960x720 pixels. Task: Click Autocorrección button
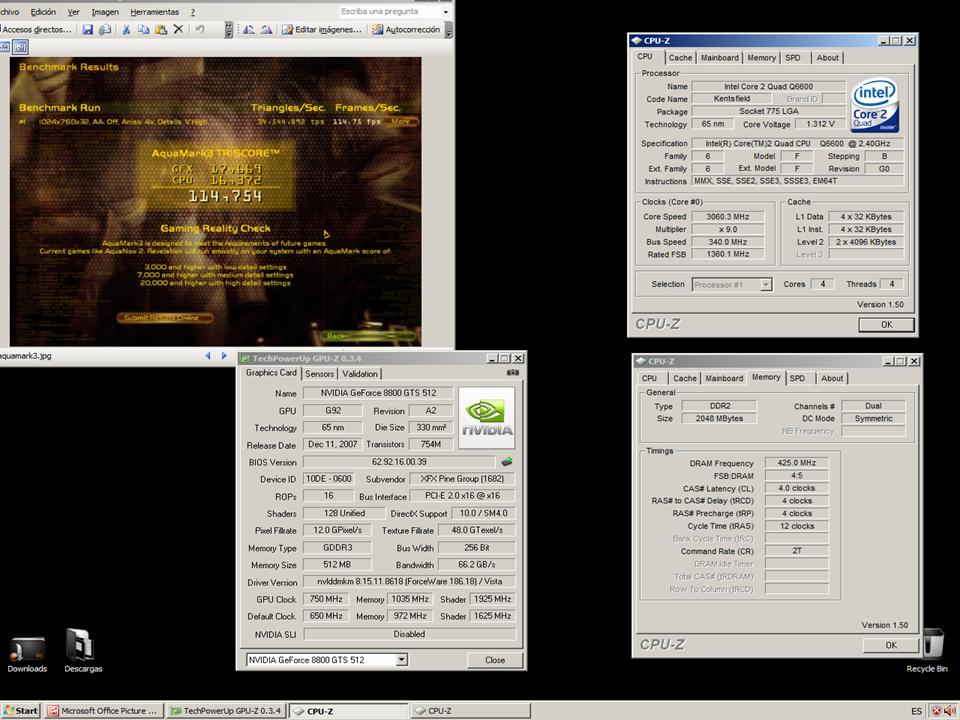coord(406,29)
